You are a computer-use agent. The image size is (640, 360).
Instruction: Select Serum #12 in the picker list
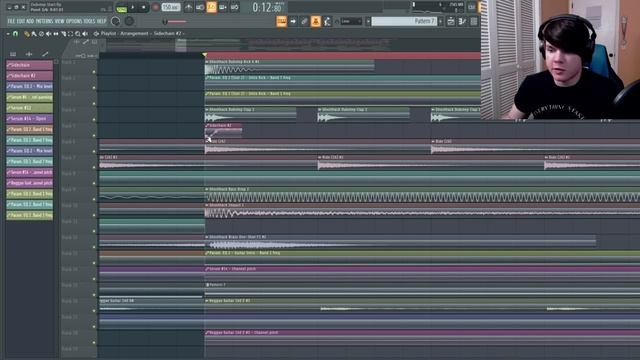(29, 108)
